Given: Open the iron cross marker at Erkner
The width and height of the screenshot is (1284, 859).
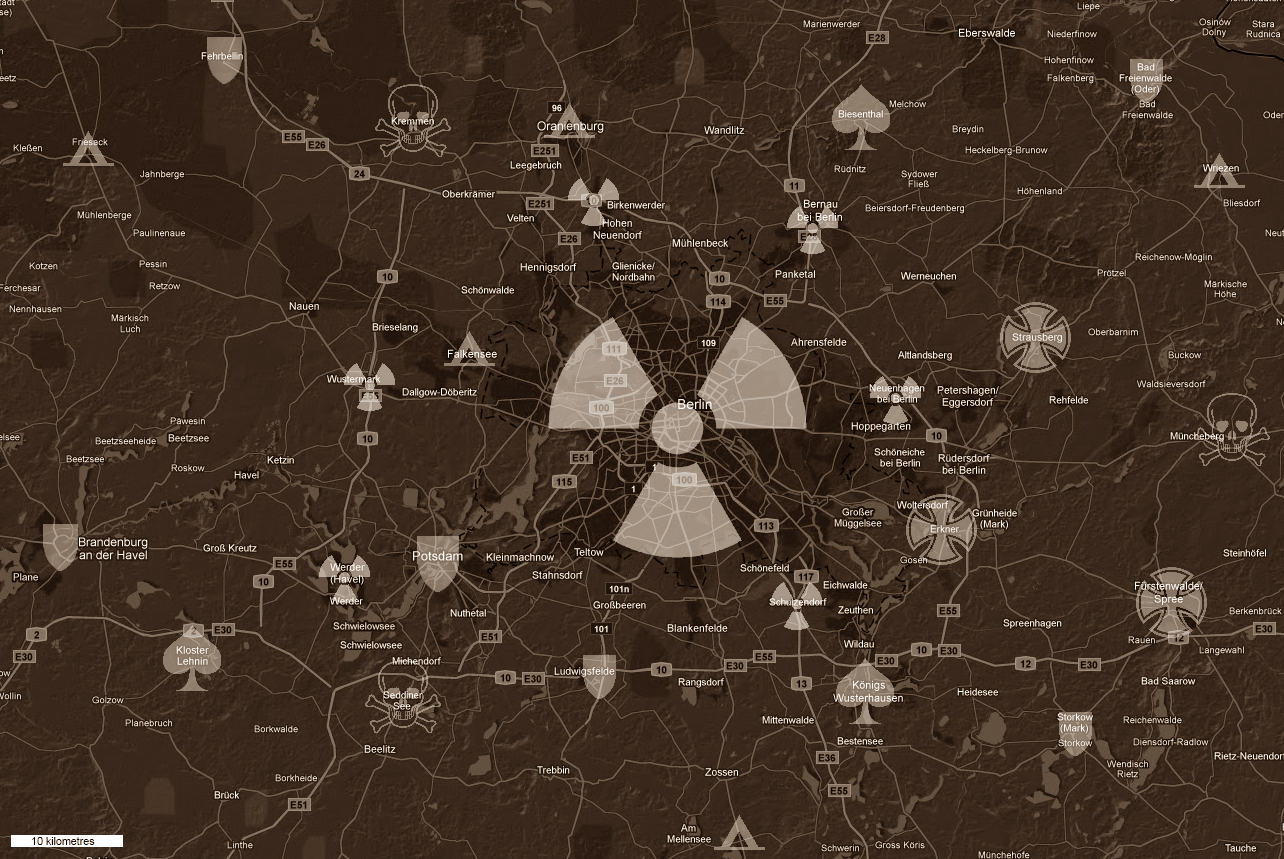Looking at the screenshot, I should click(x=941, y=529).
